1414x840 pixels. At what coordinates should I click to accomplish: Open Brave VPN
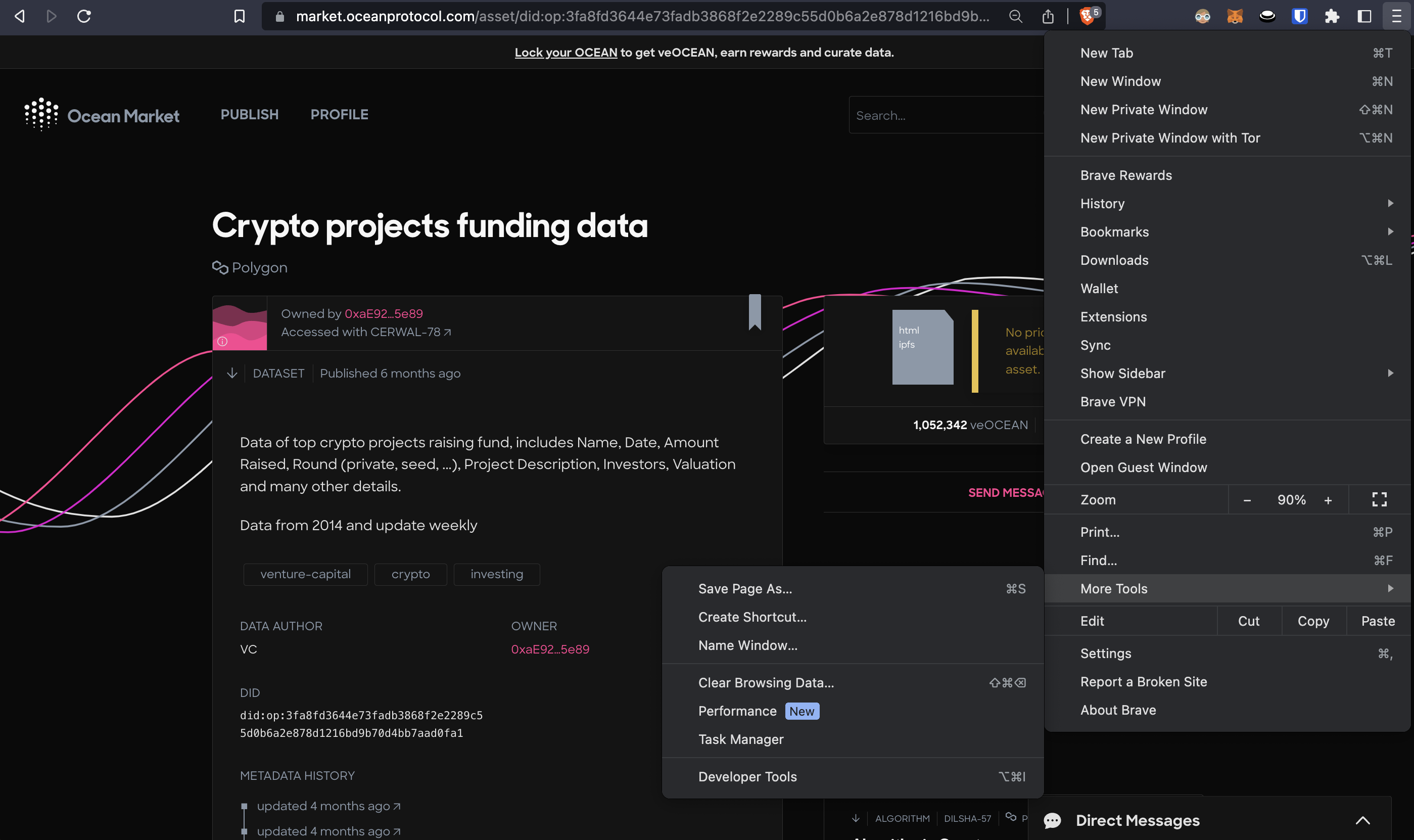click(1228, 401)
